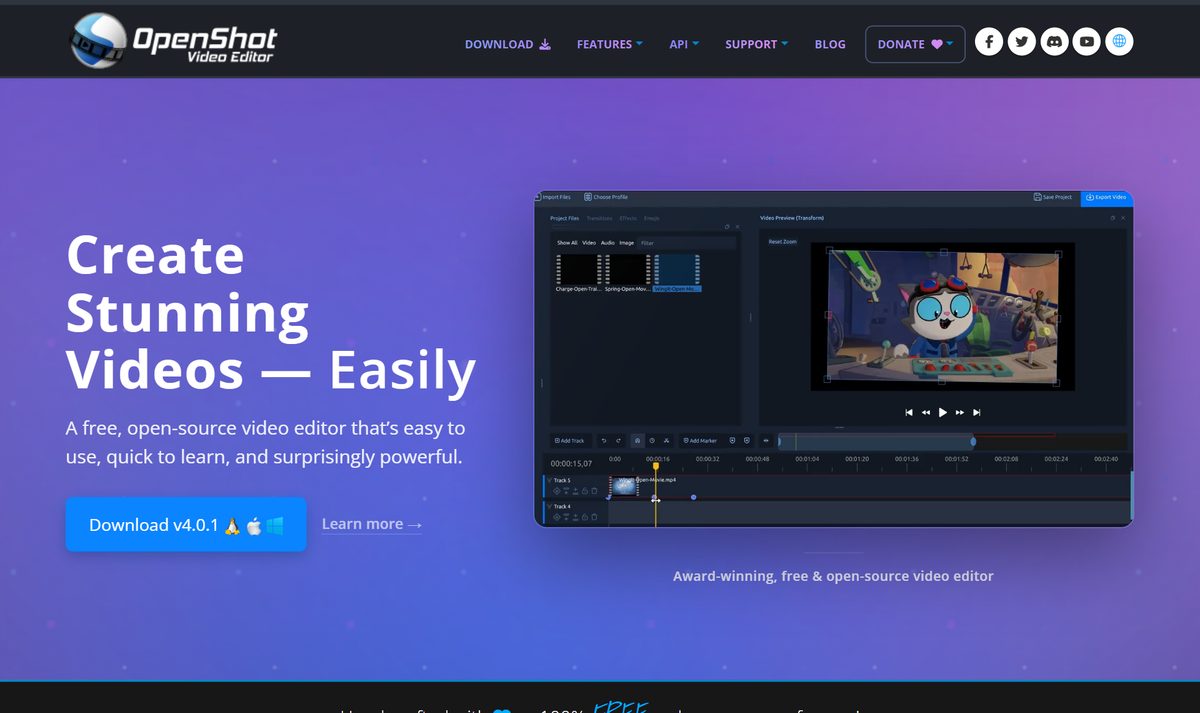Toggle the timing clock tool
The height and width of the screenshot is (713, 1200).
(x=652, y=440)
